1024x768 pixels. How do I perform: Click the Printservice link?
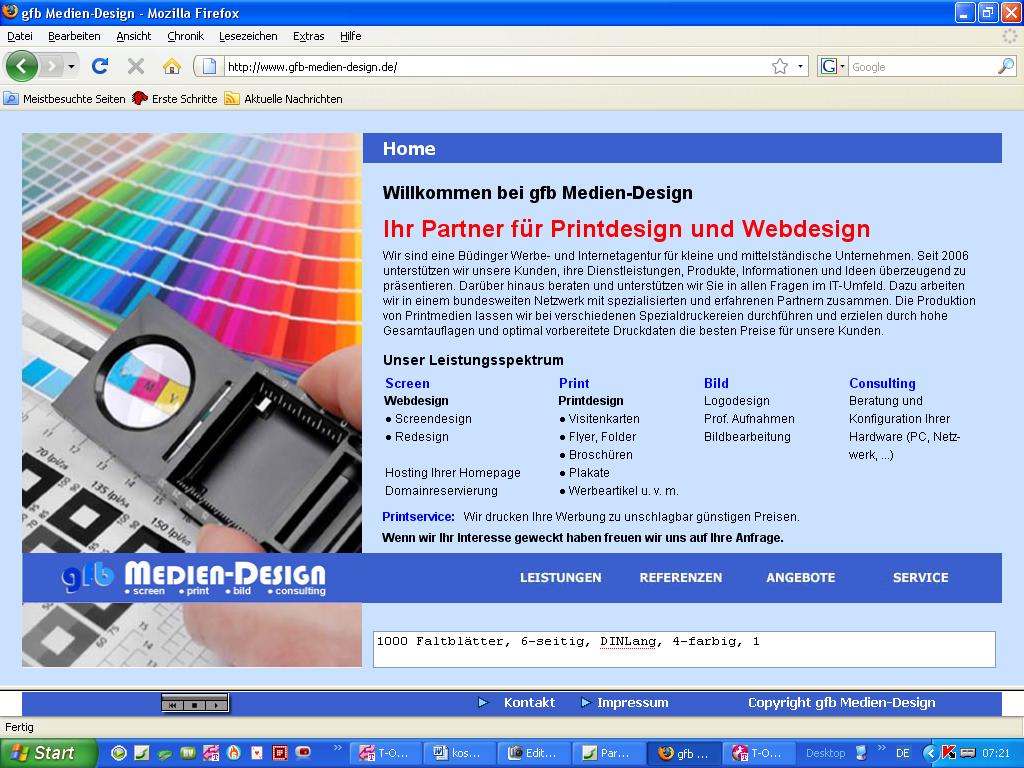coord(418,517)
